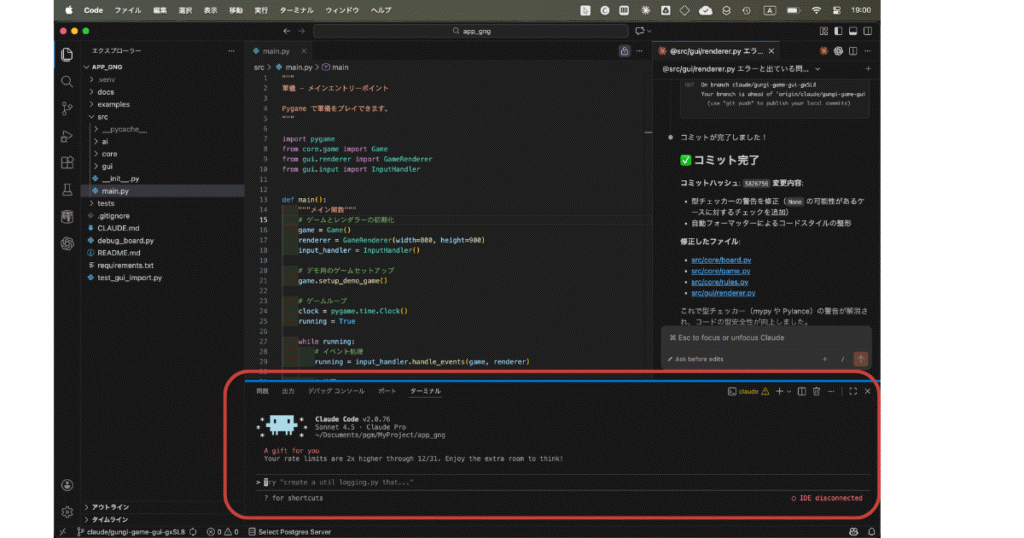This screenshot has width=1024, height=538.
Task: Open the new terminal profile dropdown arrow
Action: [x=789, y=391]
